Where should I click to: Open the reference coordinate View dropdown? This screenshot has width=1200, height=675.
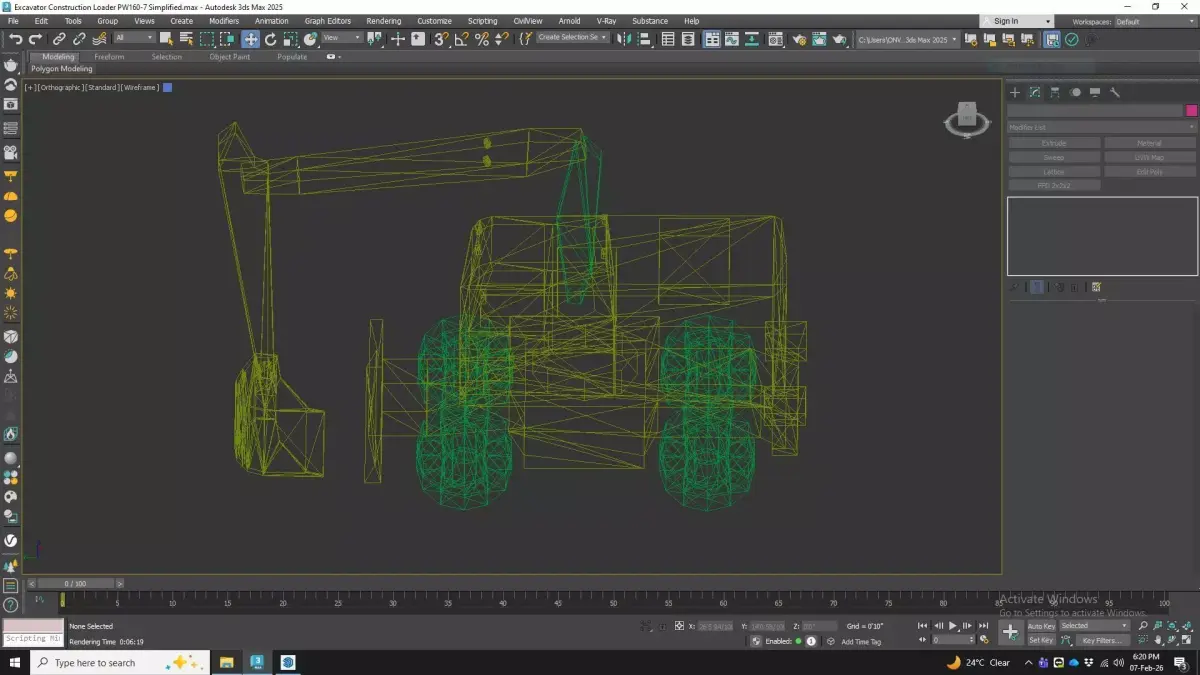click(341, 38)
